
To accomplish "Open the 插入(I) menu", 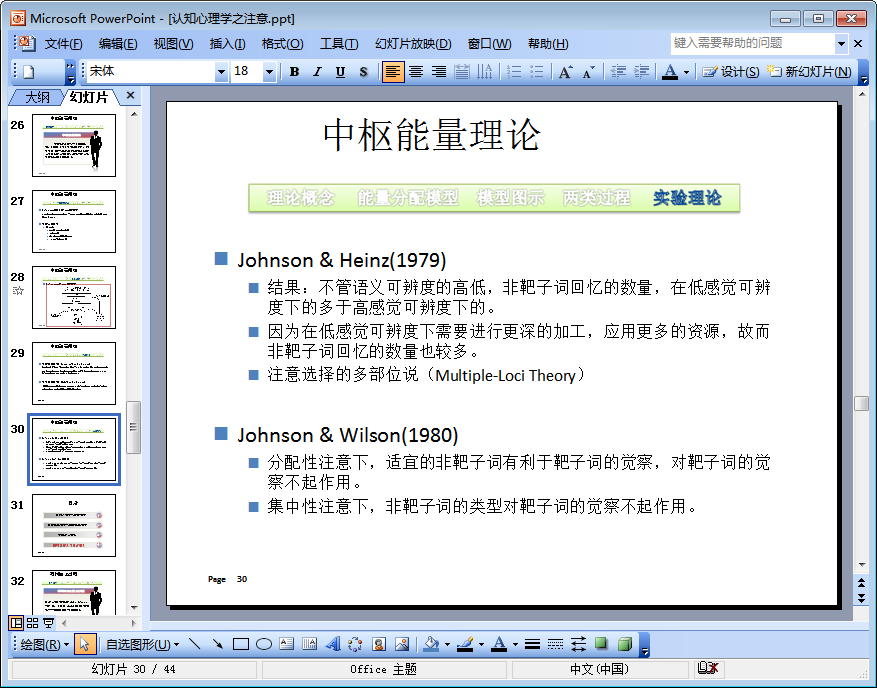I will pos(227,44).
